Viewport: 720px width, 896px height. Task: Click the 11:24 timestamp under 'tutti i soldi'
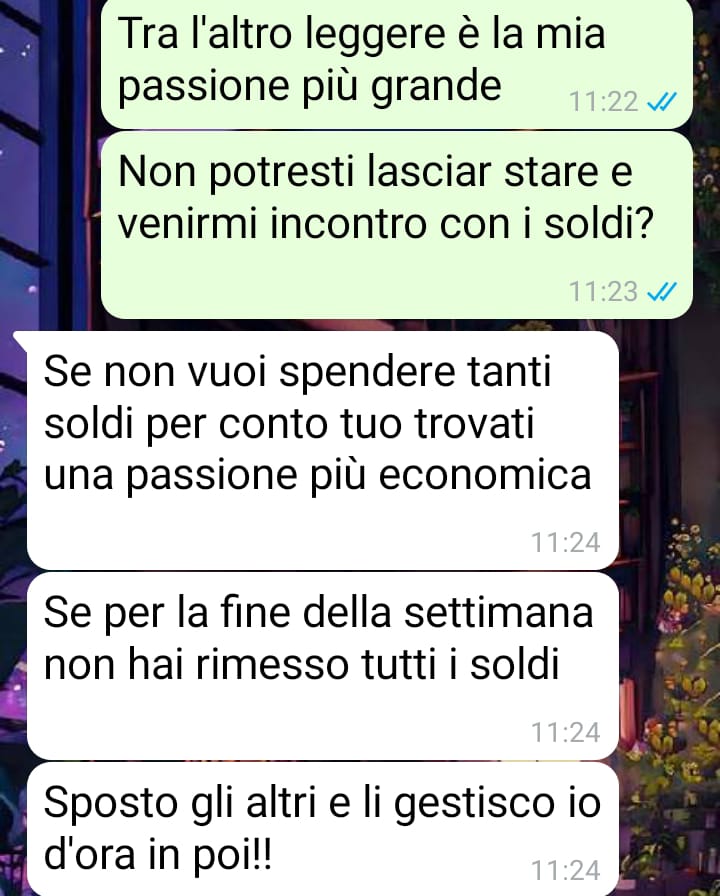pos(566,732)
